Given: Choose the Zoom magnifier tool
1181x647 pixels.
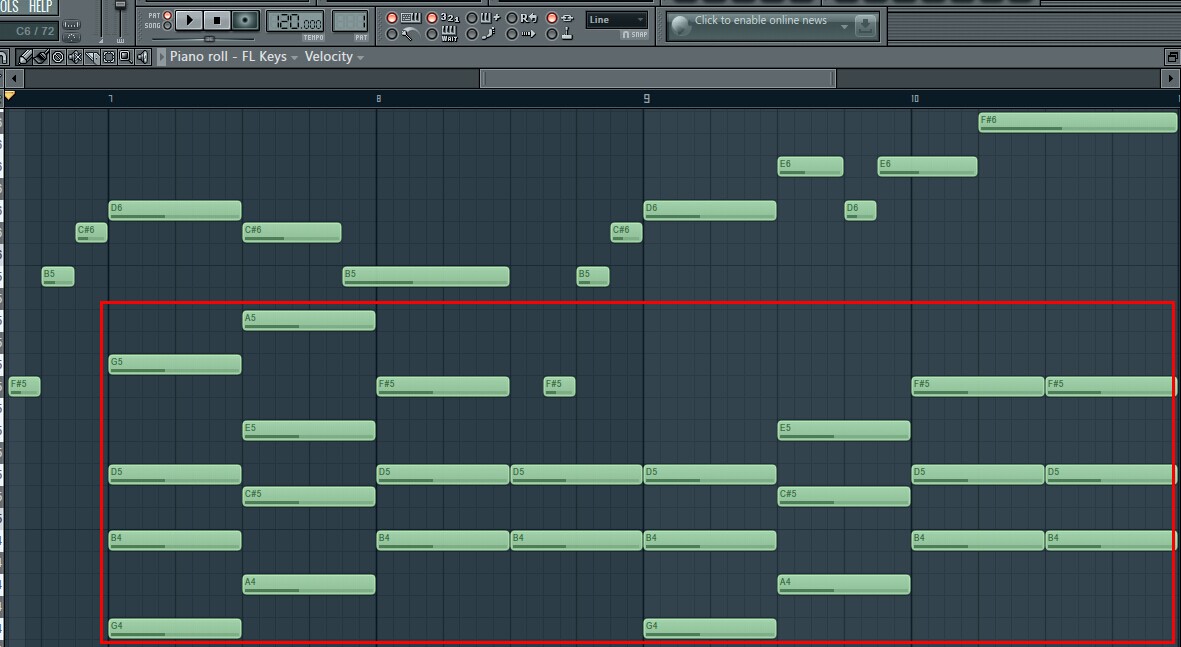Looking at the screenshot, I should point(126,56).
